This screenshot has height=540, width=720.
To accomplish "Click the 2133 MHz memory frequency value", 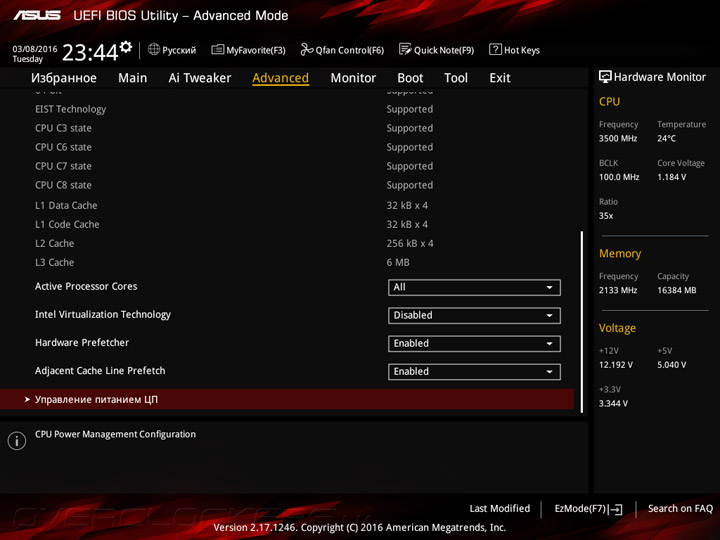I will click(618, 290).
